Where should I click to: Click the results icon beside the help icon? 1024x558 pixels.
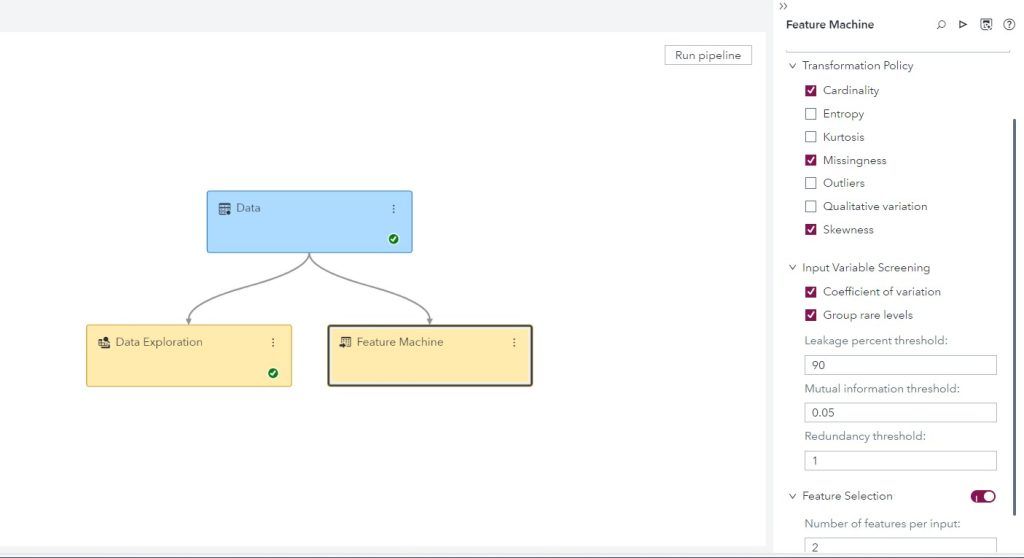986,25
